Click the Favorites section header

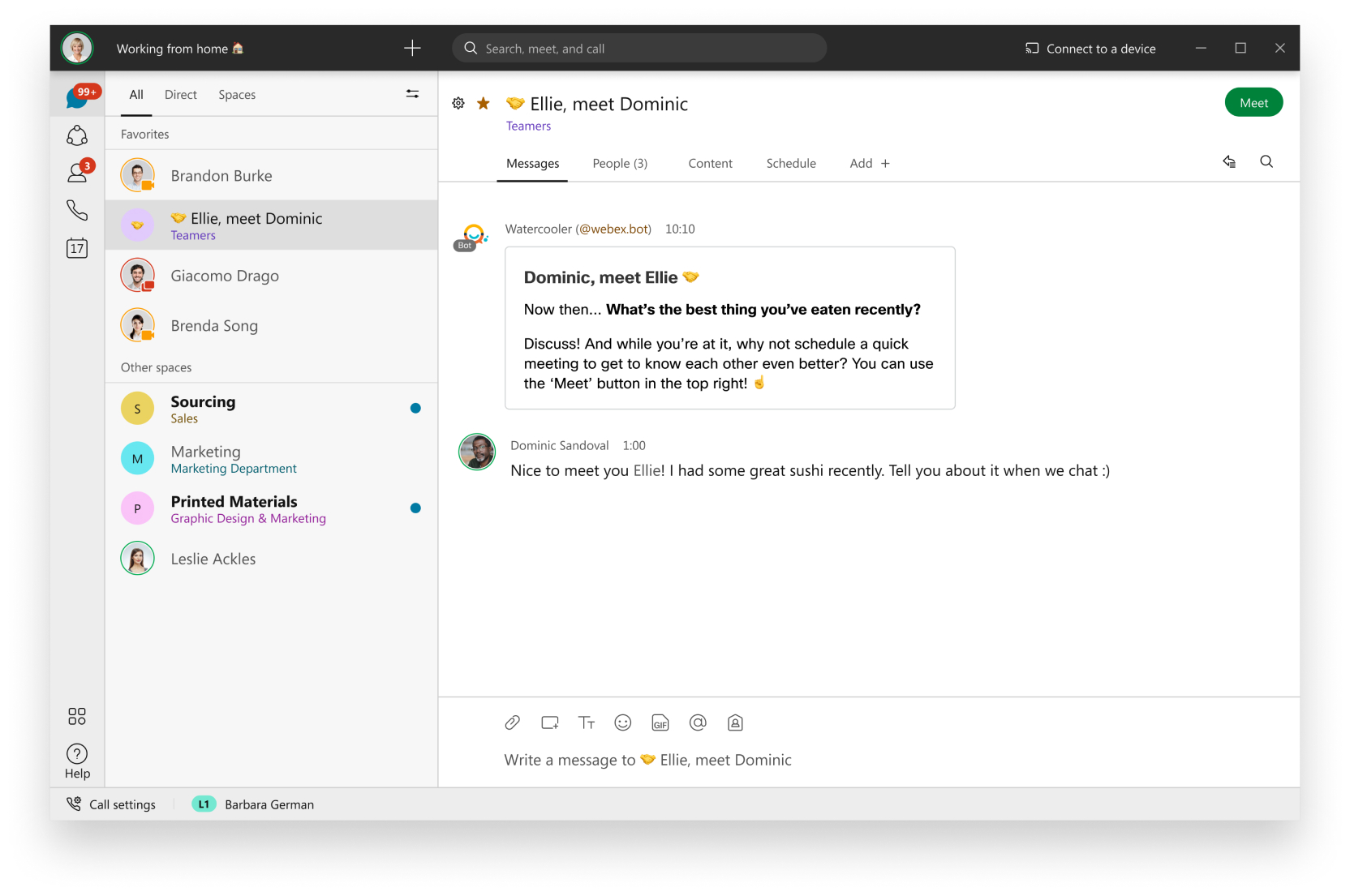145,135
